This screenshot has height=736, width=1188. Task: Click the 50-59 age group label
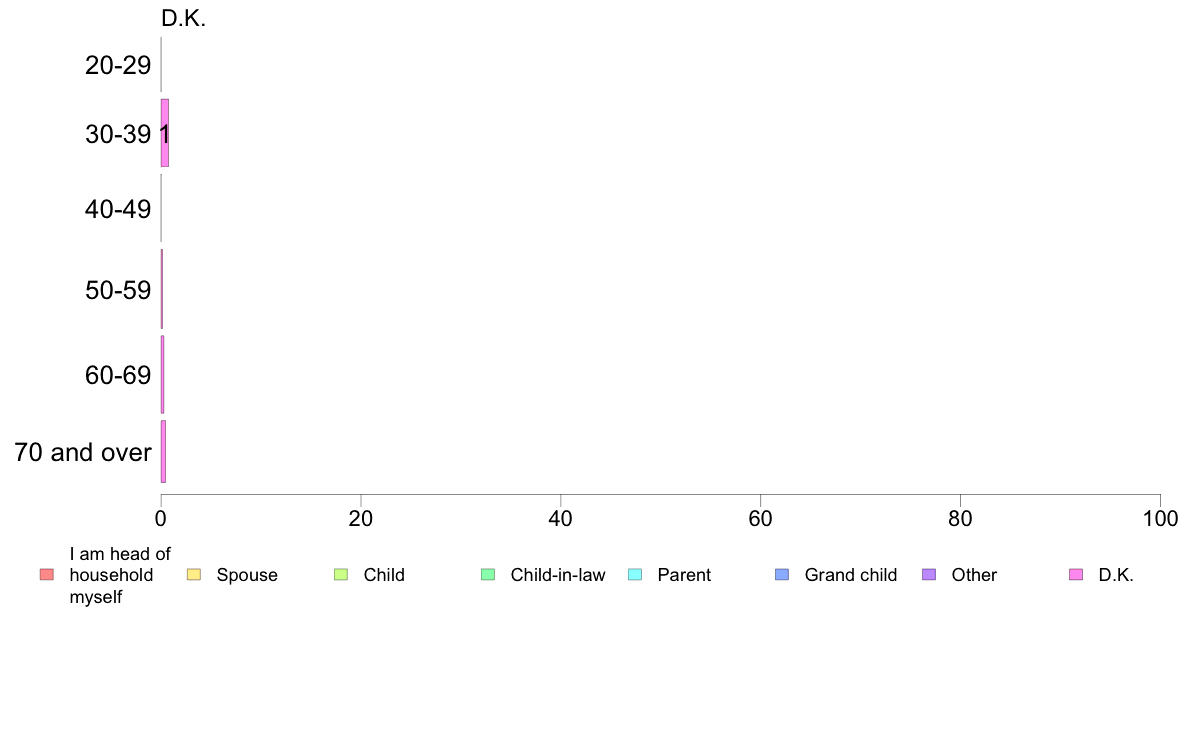[x=118, y=290]
